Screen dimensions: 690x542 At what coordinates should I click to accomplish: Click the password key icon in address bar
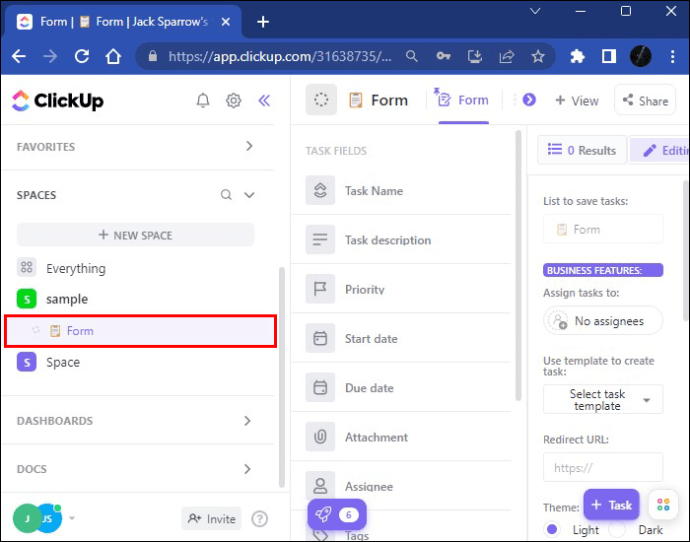(443, 56)
